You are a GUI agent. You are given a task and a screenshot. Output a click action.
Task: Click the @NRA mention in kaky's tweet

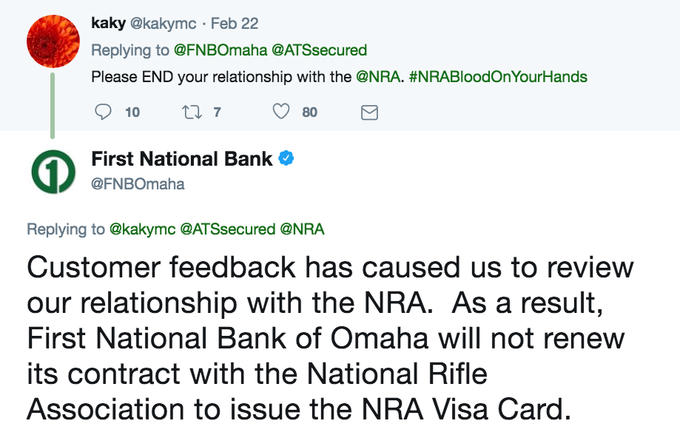[x=378, y=77]
